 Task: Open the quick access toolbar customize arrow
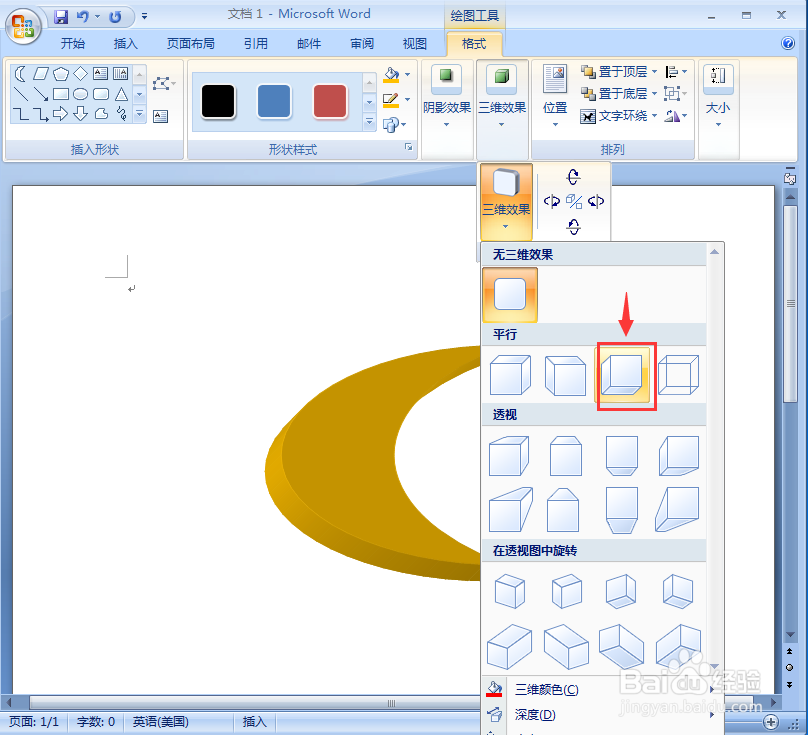145,16
